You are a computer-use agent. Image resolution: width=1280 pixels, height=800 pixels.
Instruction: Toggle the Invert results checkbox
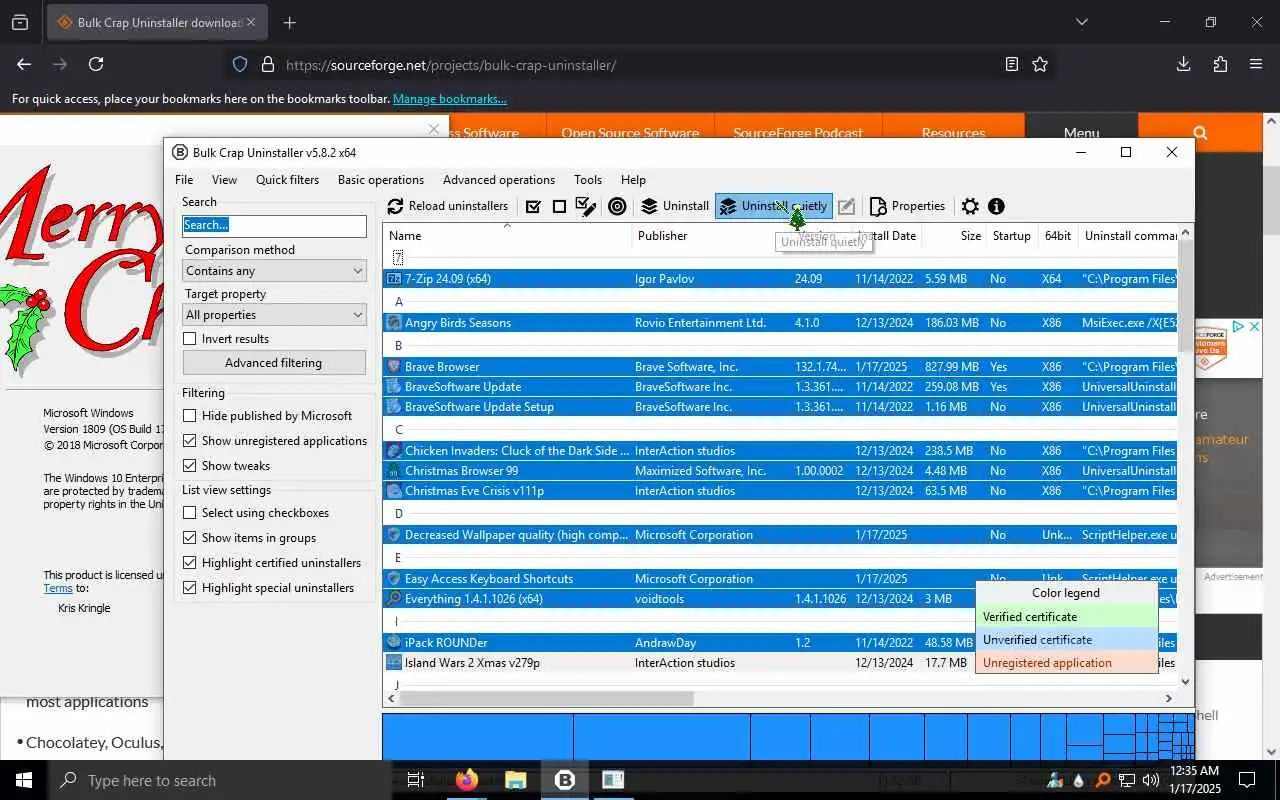[190, 339]
